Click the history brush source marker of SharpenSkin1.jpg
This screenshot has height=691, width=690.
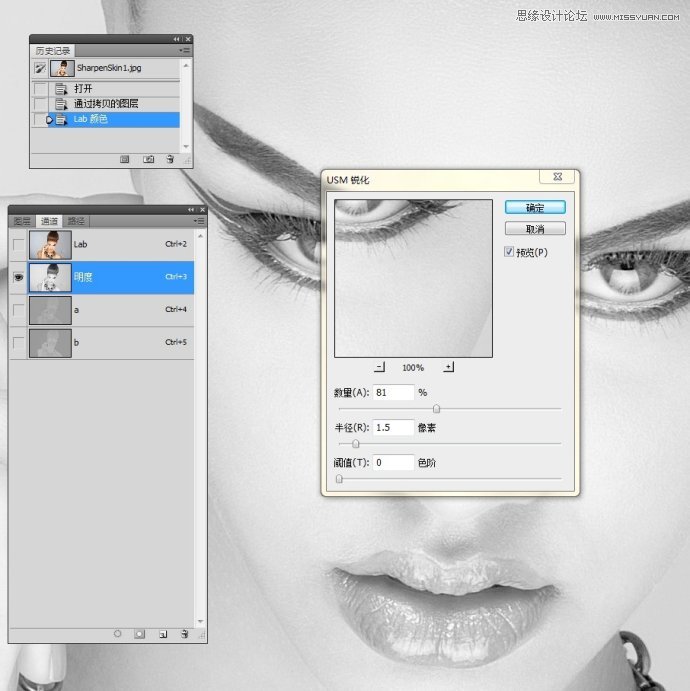point(41,68)
